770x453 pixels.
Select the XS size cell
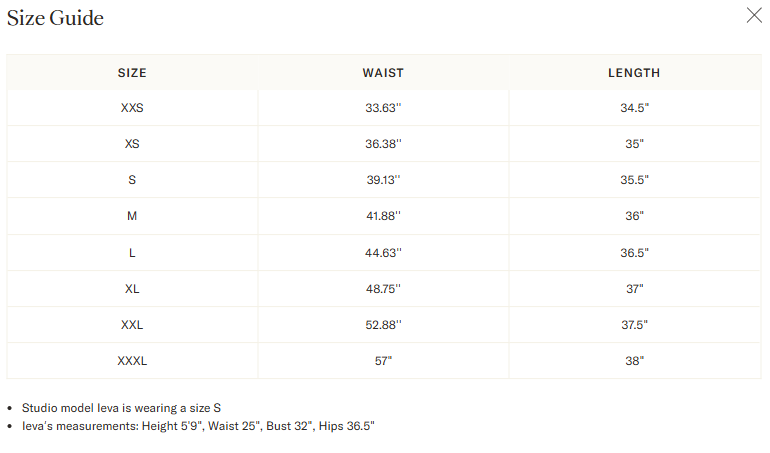[132, 144]
